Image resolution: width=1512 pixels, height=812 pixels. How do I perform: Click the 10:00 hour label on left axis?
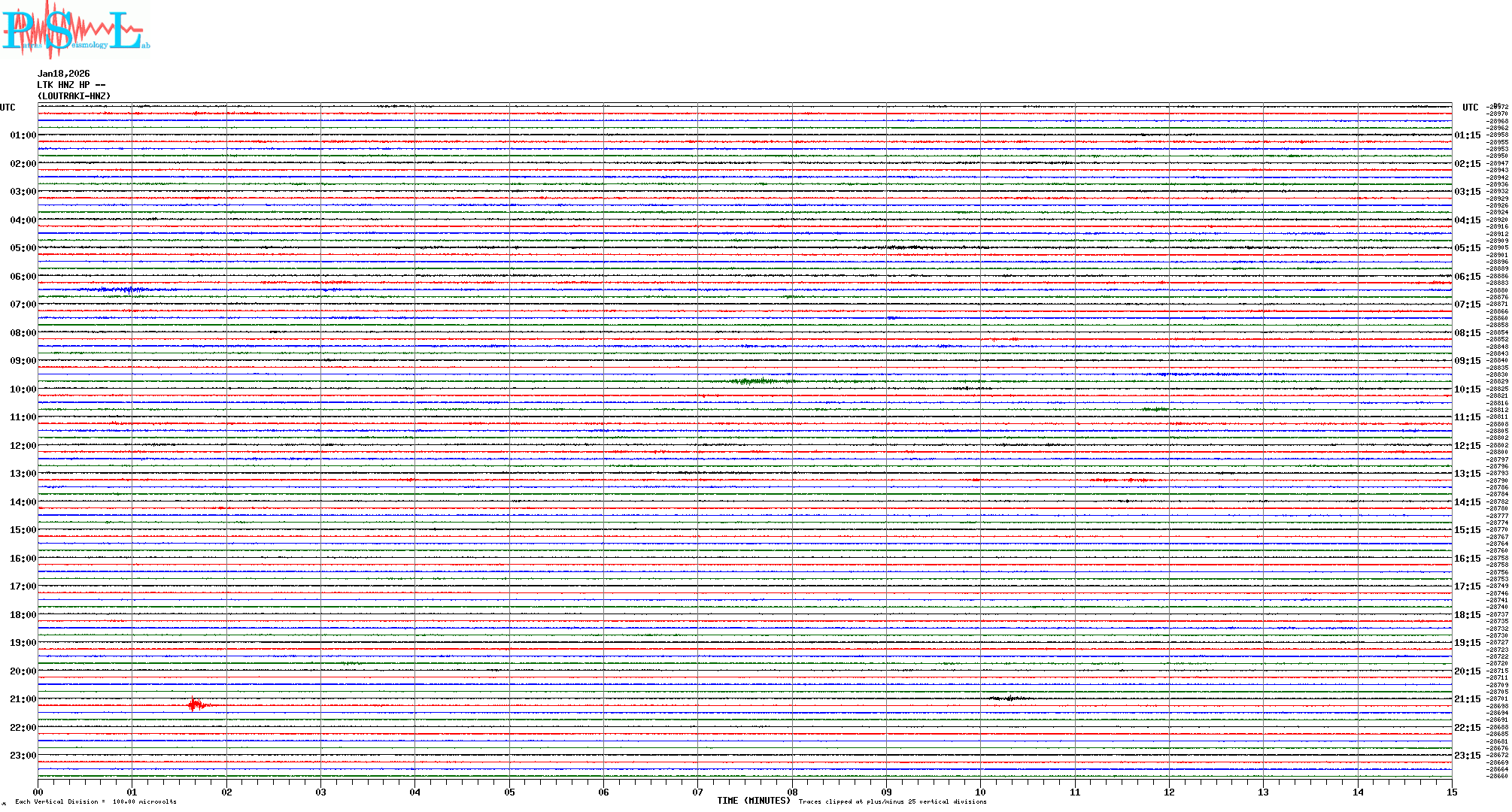click(x=23, y=389)
